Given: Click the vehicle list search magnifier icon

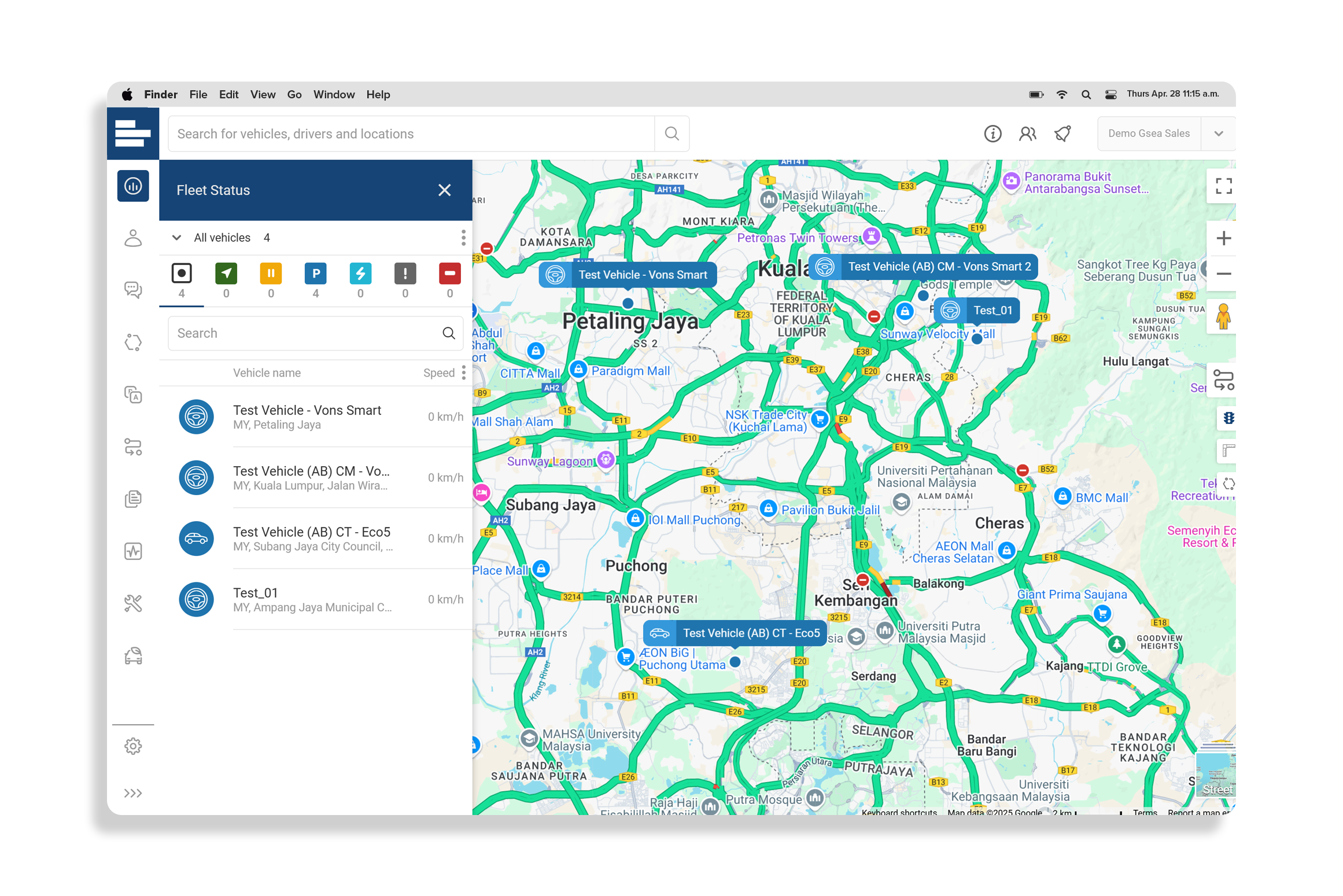Looking at the screenshot, I should [449, 333].
